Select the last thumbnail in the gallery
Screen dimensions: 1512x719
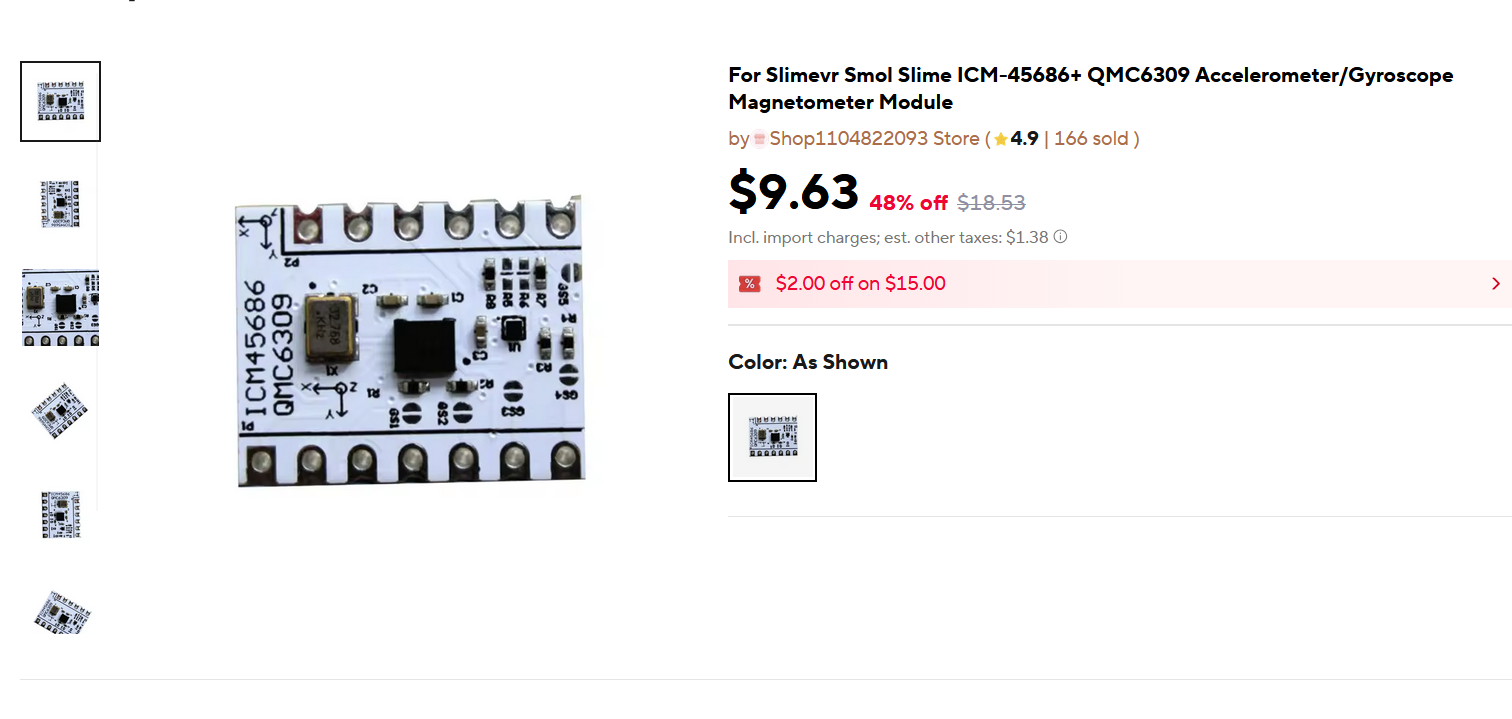click(x=60, y=612)
